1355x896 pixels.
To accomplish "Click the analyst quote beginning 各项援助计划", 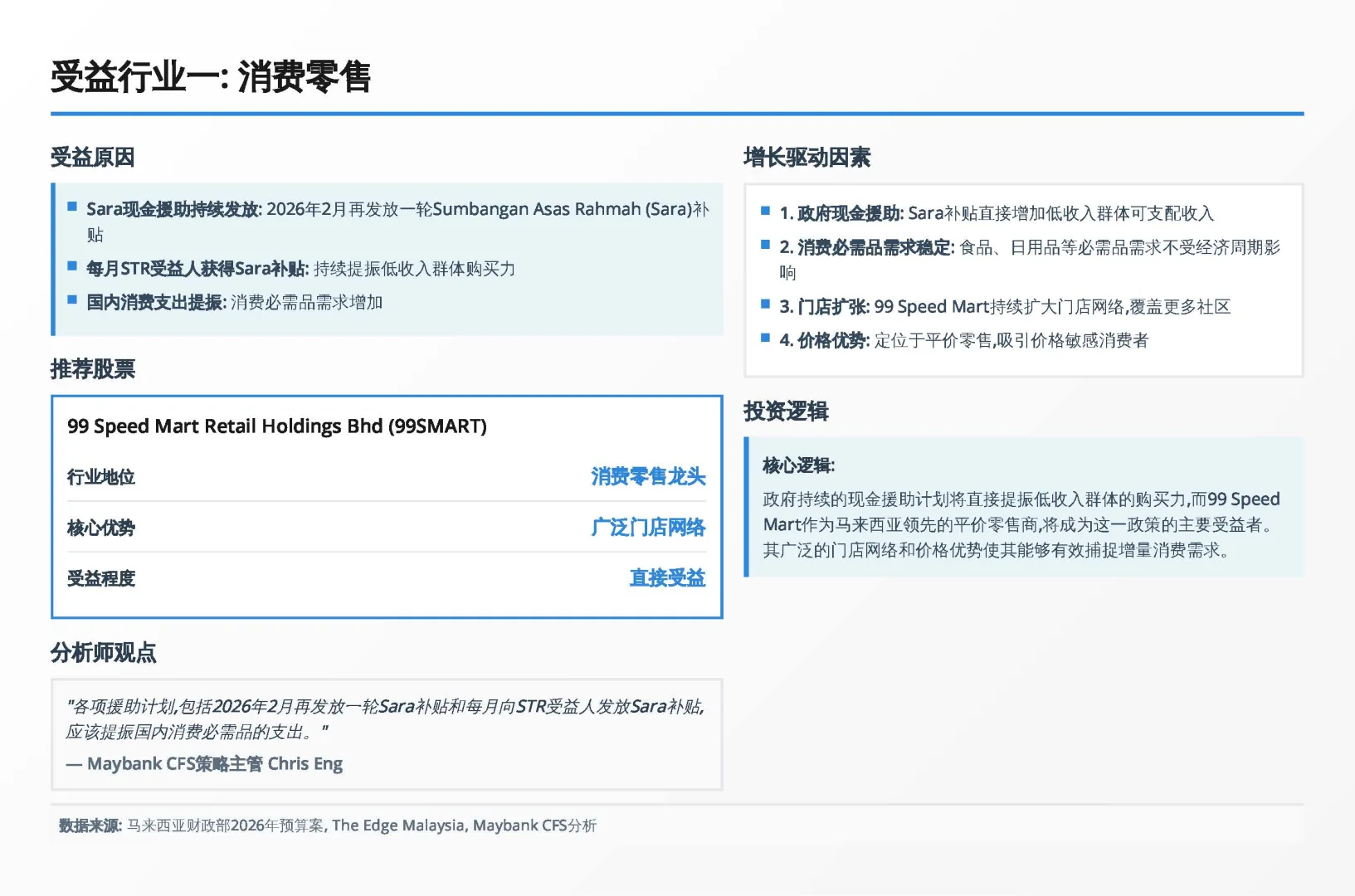I will 386,719.
